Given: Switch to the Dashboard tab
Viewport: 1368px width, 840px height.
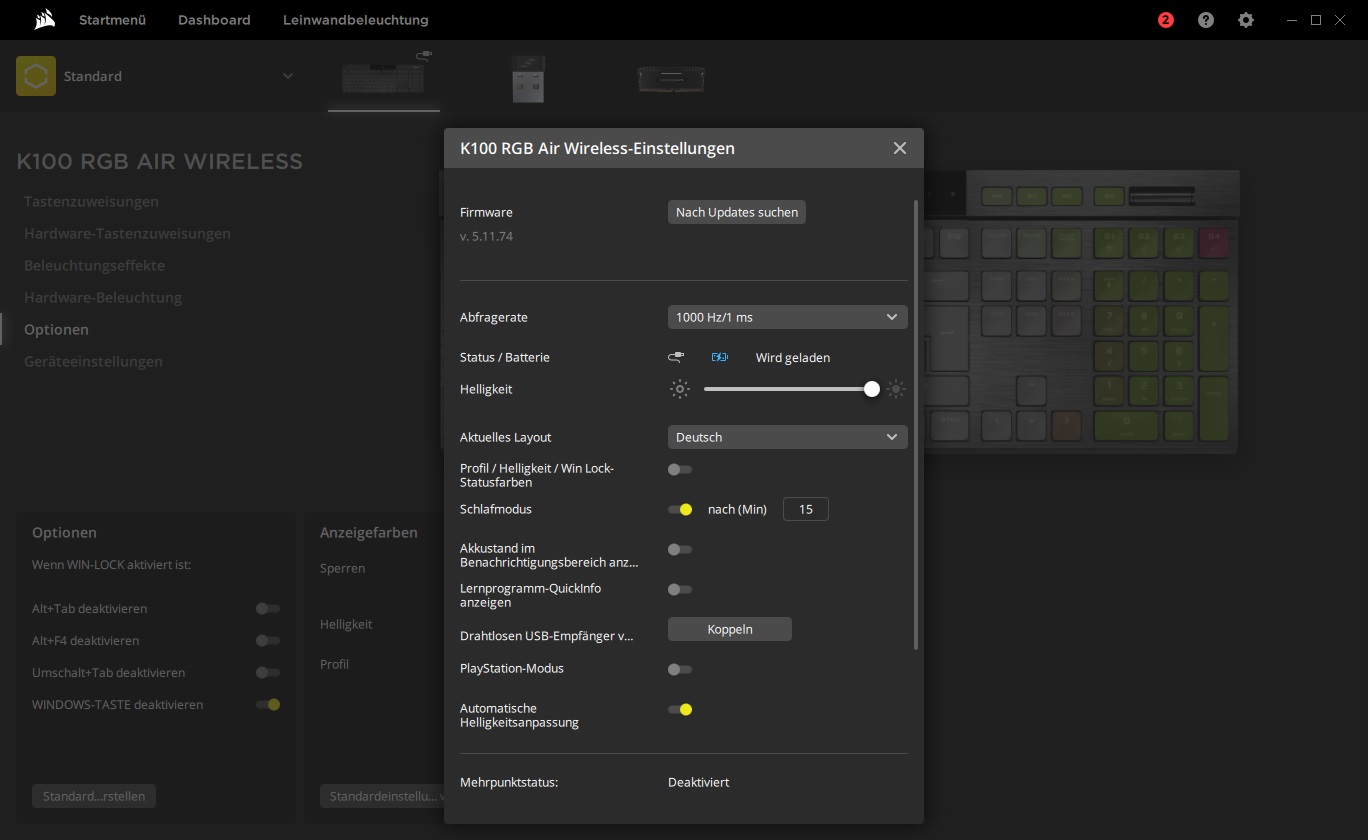Looking at the screenshot, I should pyautogui.click(x=214, y=20).
